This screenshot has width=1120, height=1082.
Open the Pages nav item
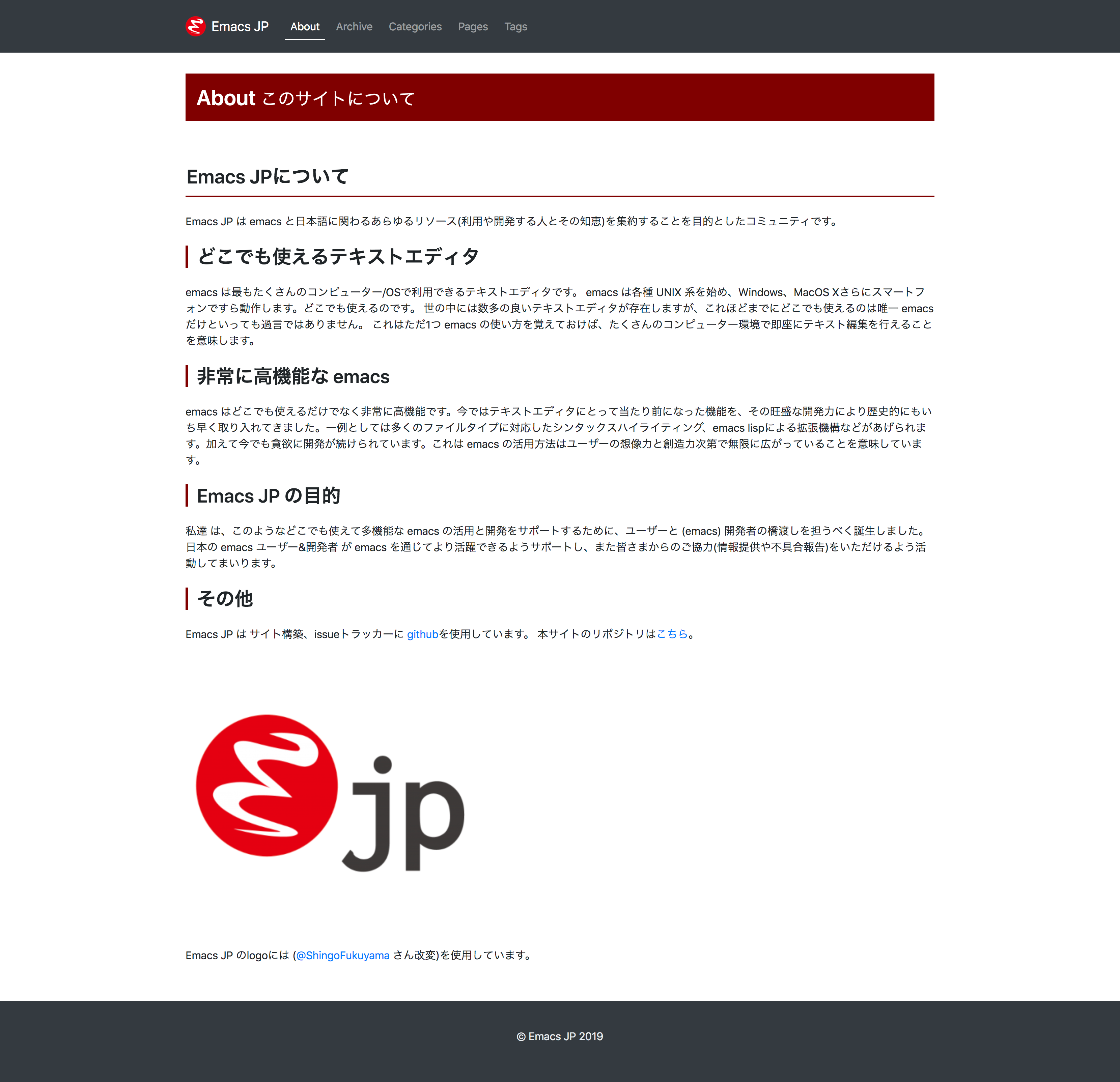coord(473,26)
